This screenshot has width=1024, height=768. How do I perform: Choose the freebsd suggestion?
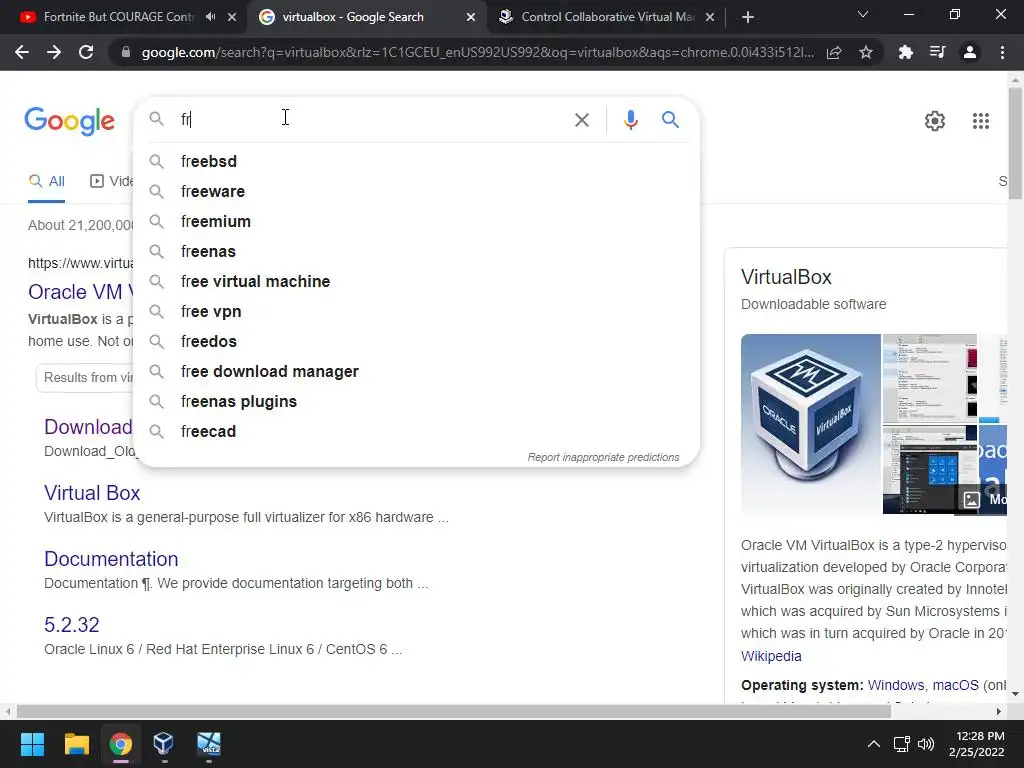click(416, 161)
